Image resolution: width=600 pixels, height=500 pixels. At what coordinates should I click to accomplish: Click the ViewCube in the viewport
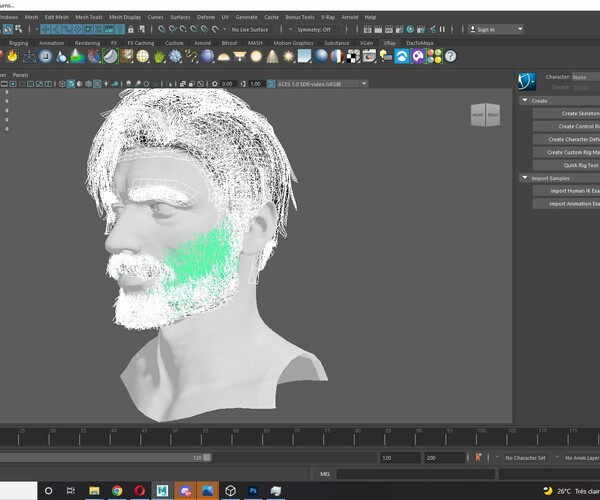pyautogui.click(x=485, y=114)
